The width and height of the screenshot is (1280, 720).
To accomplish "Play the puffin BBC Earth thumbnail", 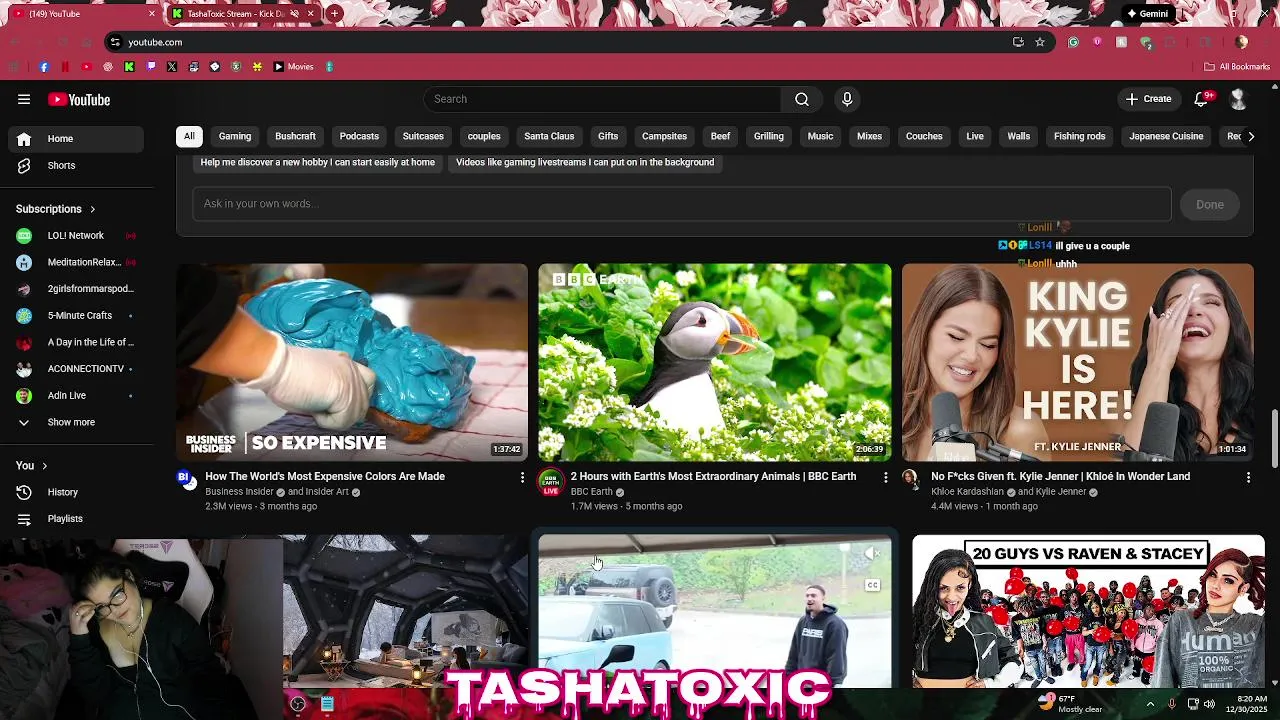I will (x=715, y=362).
